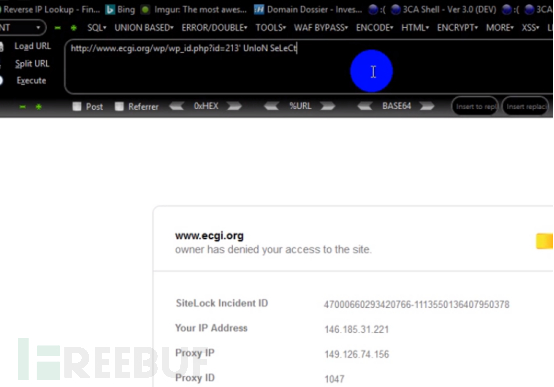Image resolution: width=554 pixels, height=387 pixels.
Task: Open the ERROR/DOUBLE dropdown
Action: point(214,28)
